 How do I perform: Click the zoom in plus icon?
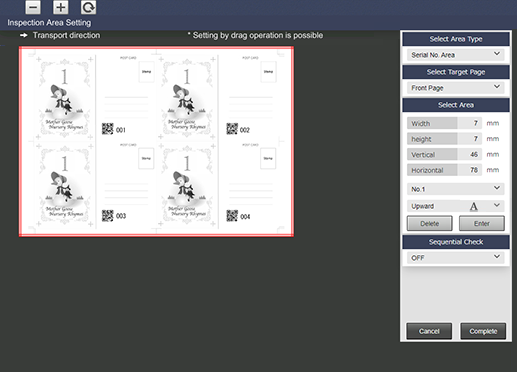tap(61, 7)
